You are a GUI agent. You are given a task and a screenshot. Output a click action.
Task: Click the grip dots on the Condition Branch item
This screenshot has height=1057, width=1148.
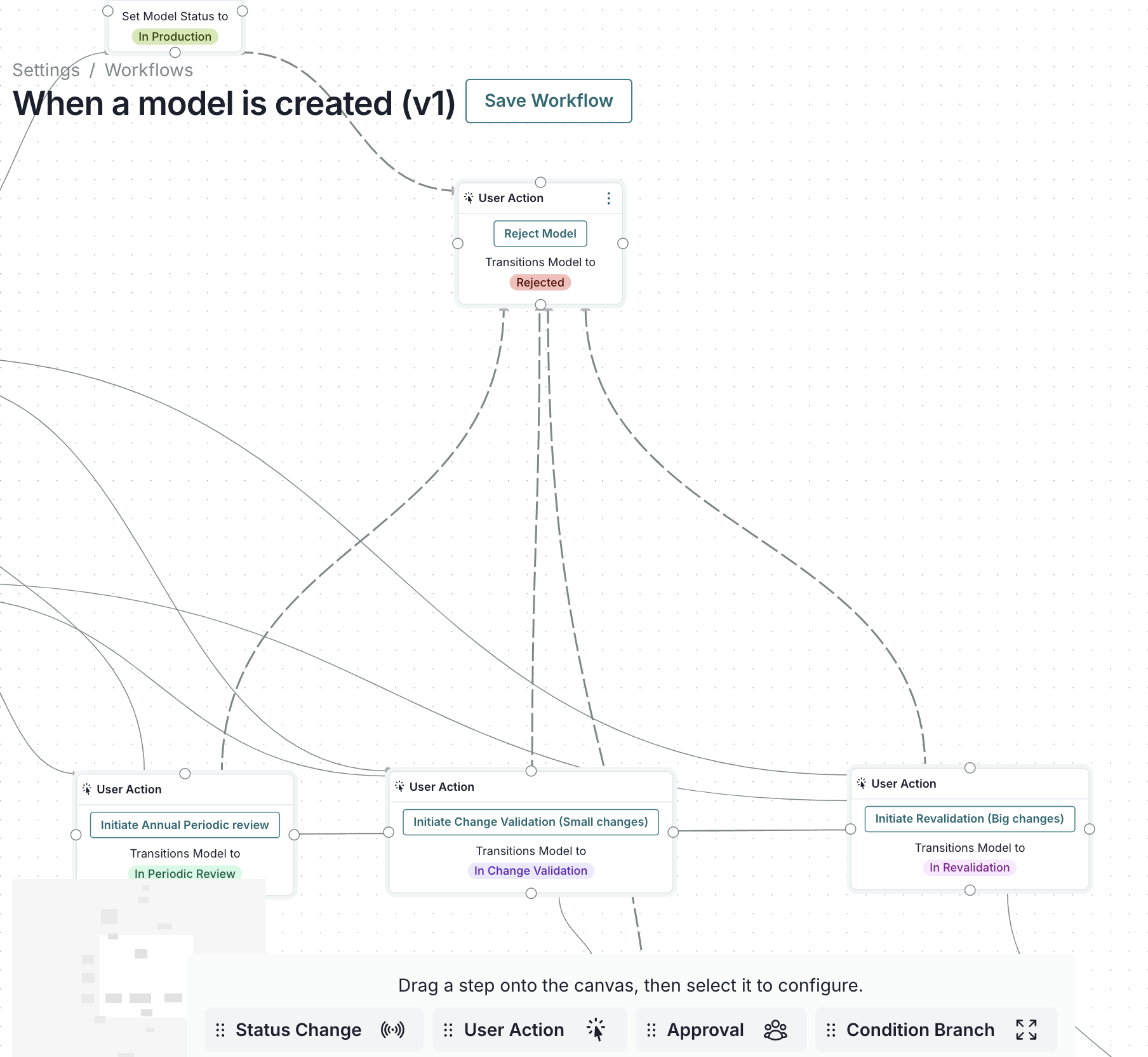(832, 1030)
